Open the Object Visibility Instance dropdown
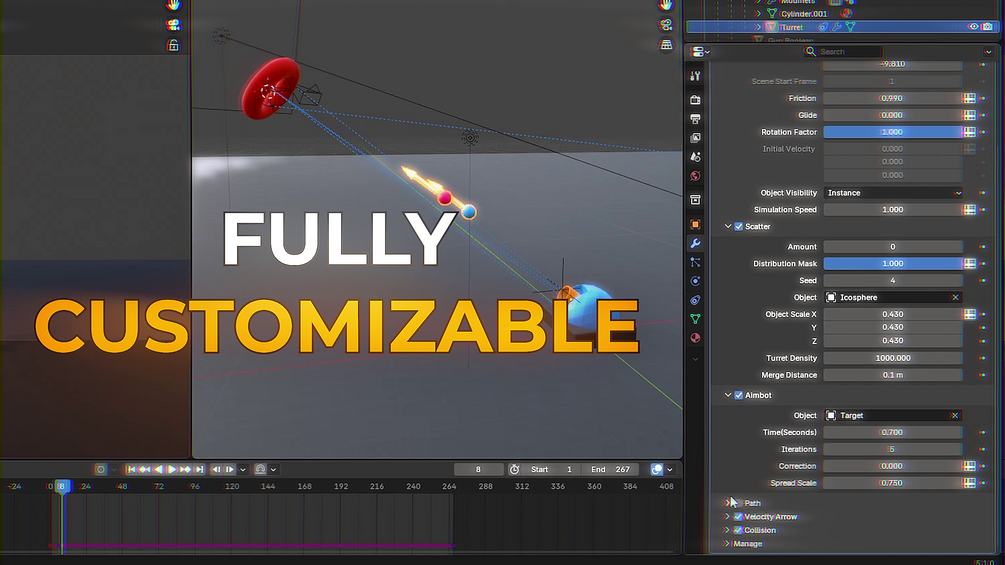This screenshot has height=565, width=1005. (893, 193)
